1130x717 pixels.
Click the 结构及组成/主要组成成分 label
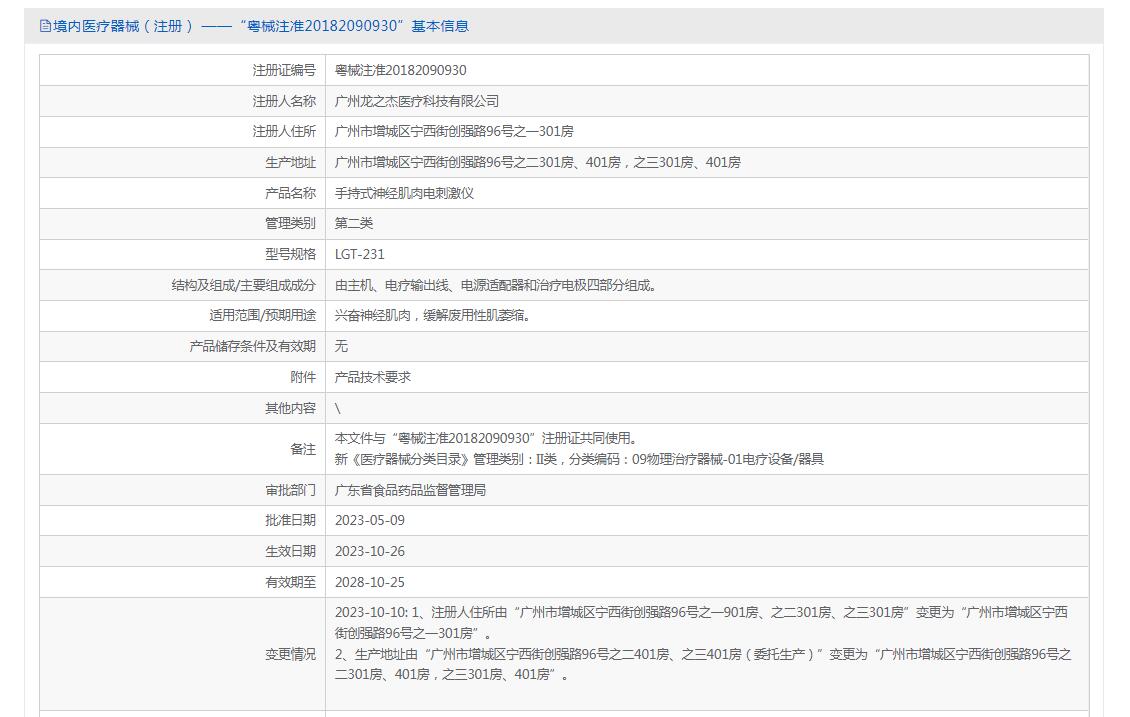click(244, 286)
